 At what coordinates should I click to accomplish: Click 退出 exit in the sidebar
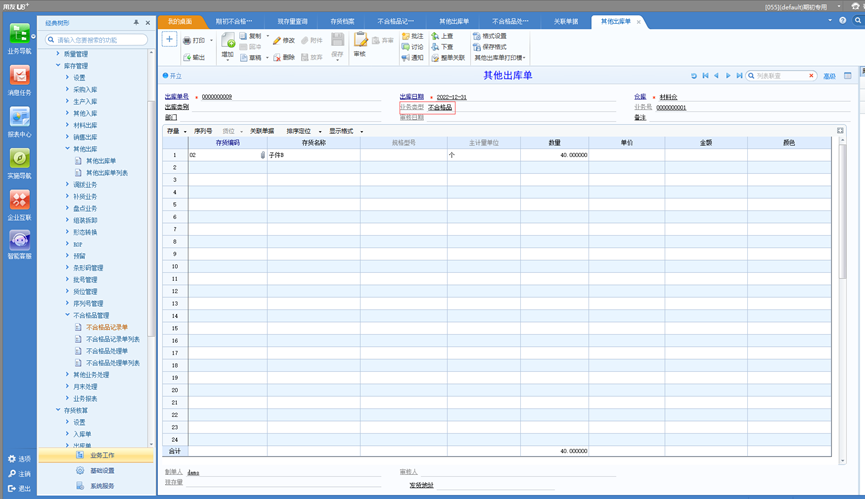click(19, 489)
